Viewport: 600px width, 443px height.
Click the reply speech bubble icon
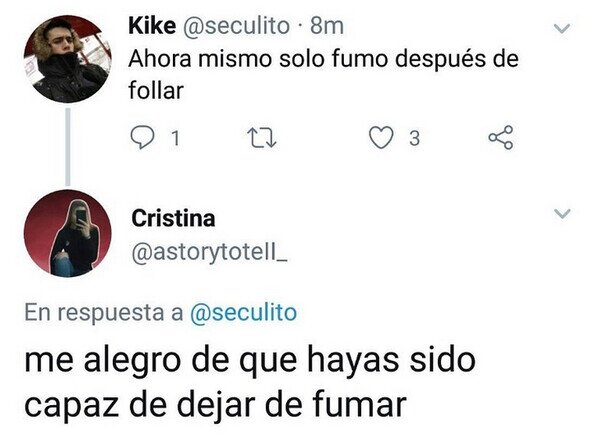tap(142, 138)
